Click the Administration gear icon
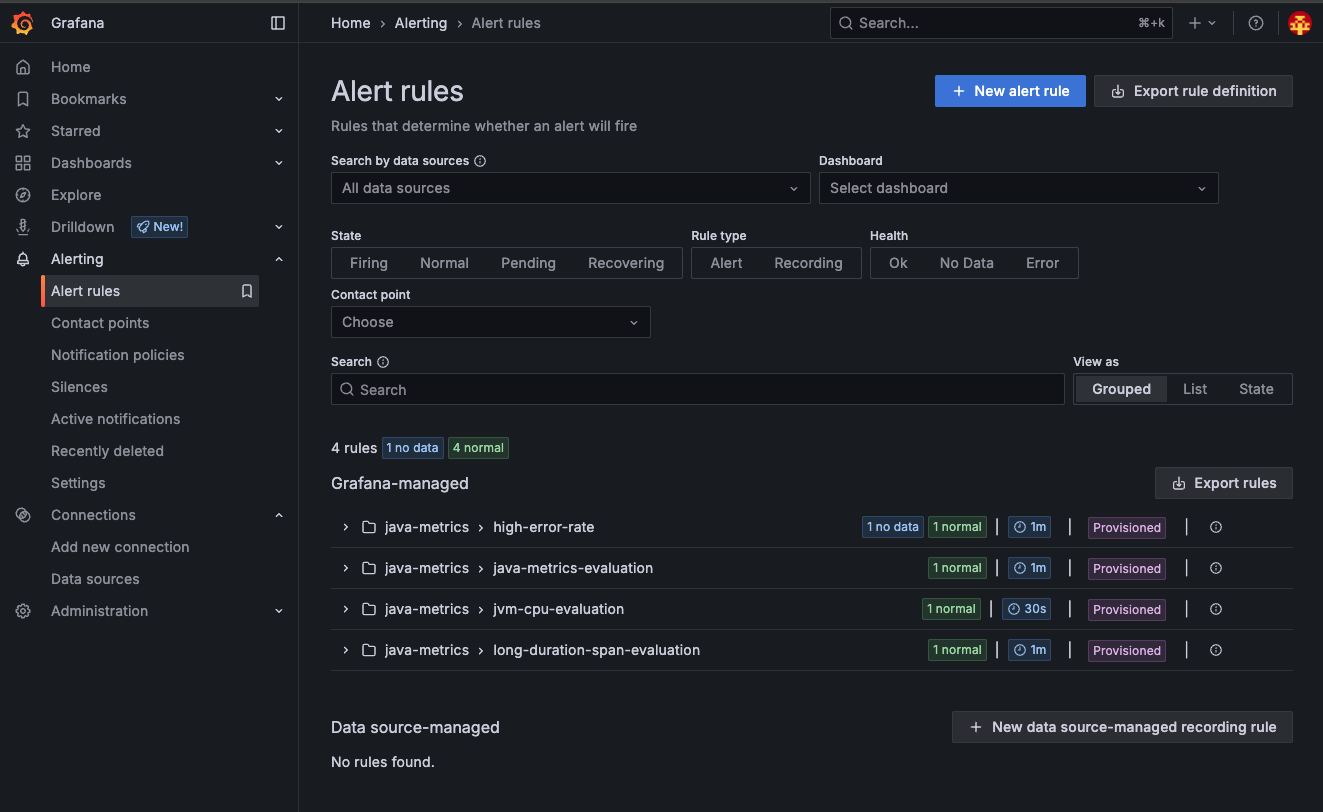The image size is (1323, 812). tap(23, 611)
